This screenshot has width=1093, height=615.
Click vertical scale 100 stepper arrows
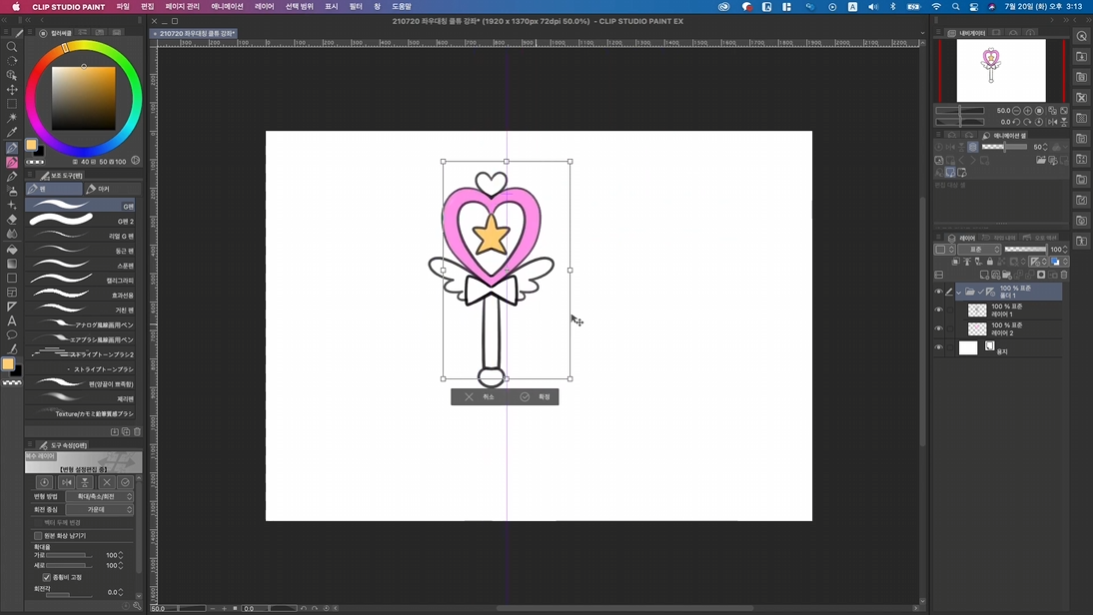click(x=121, y=565)
